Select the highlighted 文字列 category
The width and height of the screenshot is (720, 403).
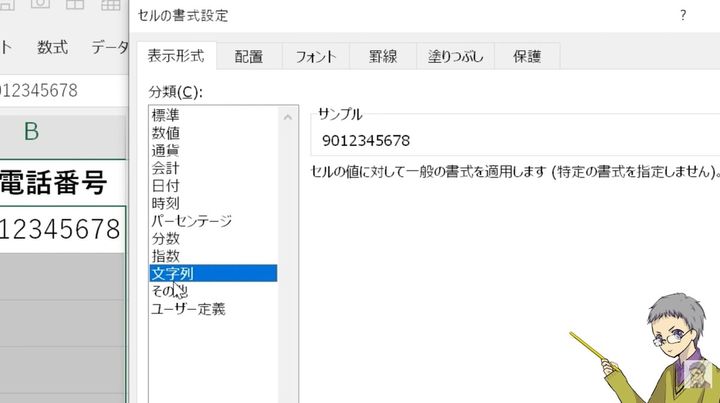click(x=214, y=274)
